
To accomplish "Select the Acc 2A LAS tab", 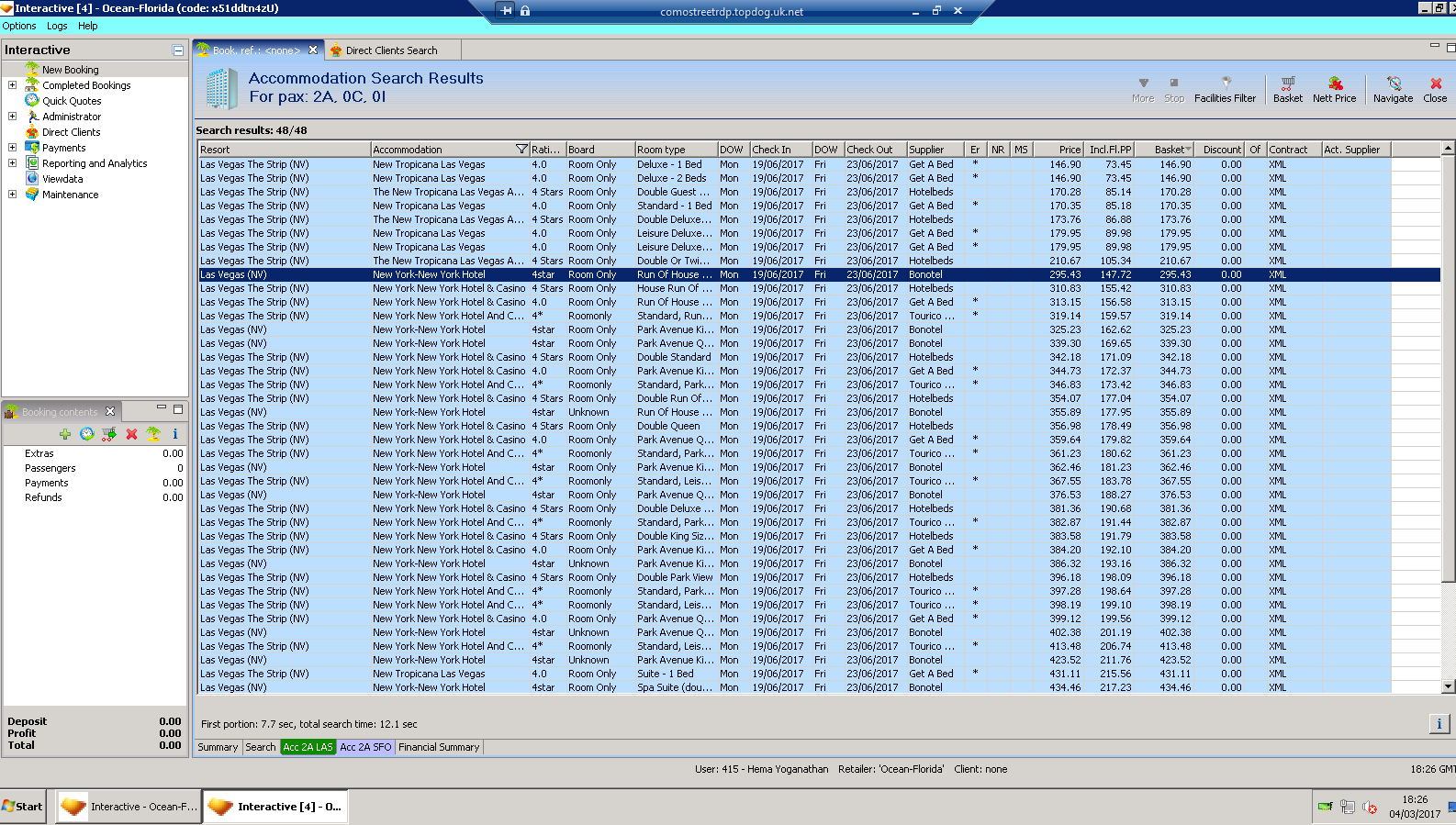I will pyautogui.click(x=308, y=747).
